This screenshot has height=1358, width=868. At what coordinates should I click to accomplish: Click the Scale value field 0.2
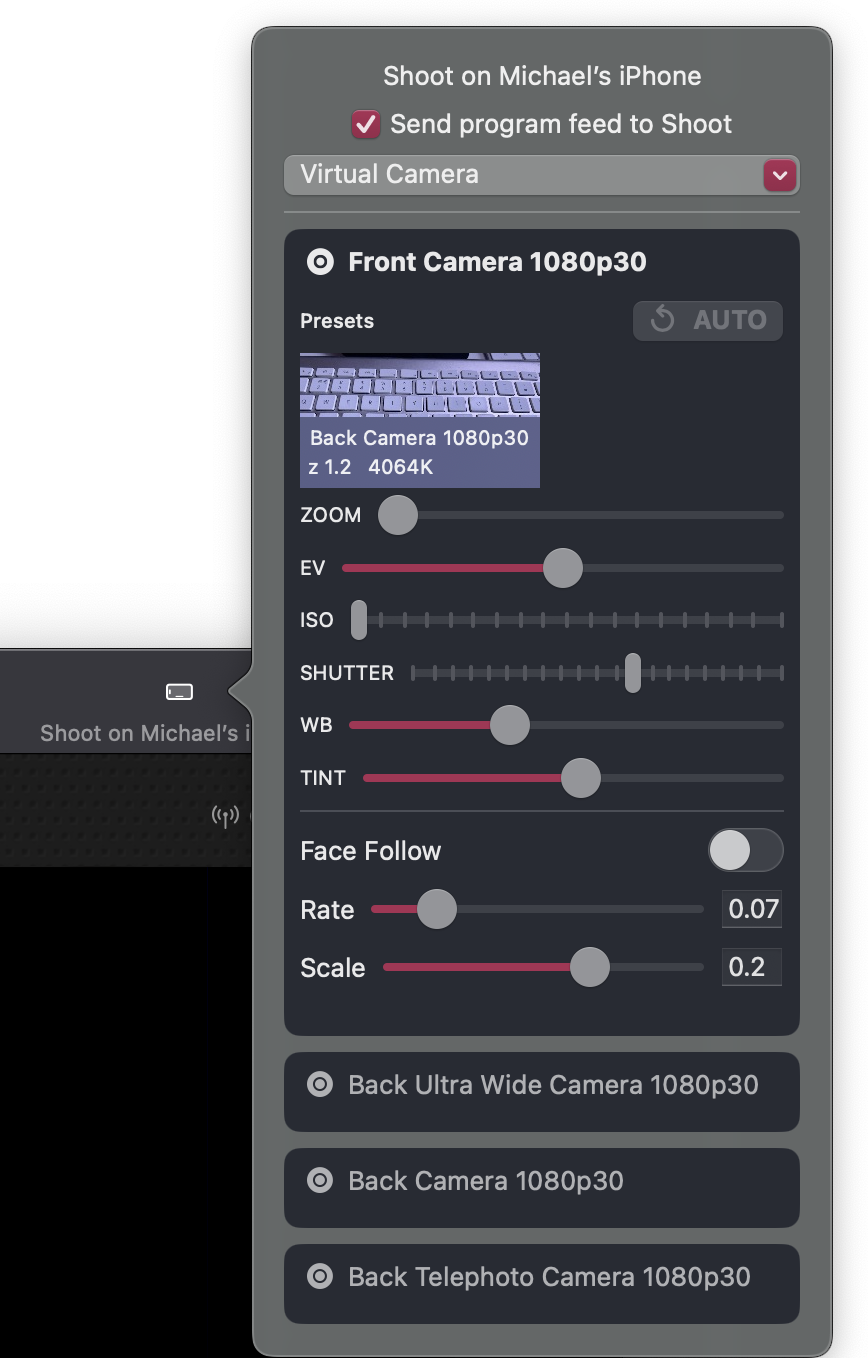click(752, 967)
